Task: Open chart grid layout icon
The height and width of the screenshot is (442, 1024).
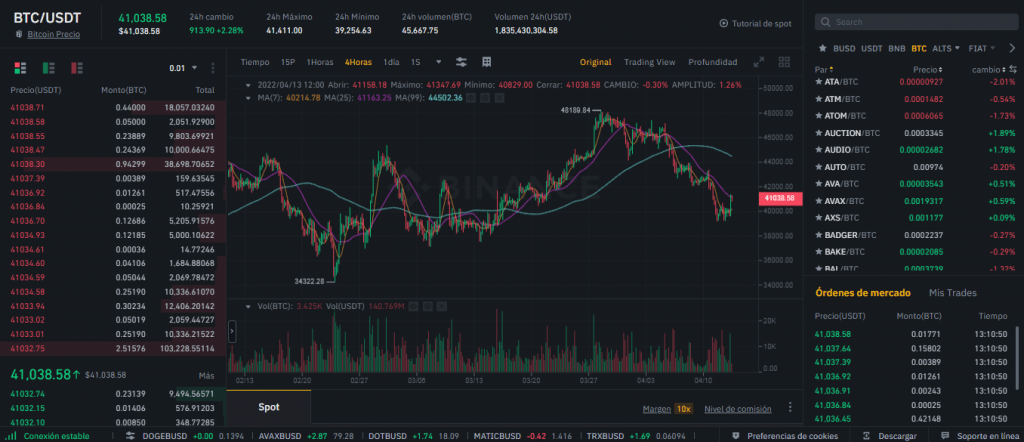Action: pyautogui.click(x=487, y=62)
